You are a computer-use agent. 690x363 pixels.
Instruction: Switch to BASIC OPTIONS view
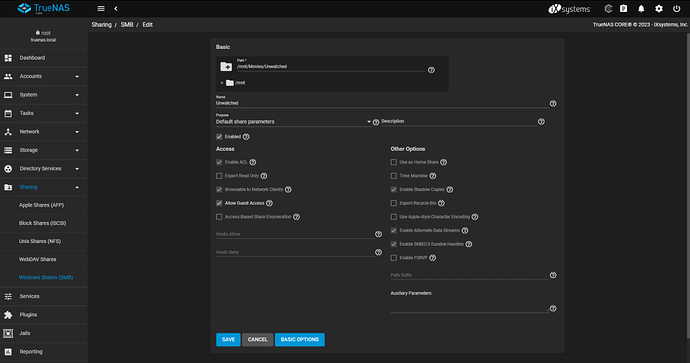300,340
